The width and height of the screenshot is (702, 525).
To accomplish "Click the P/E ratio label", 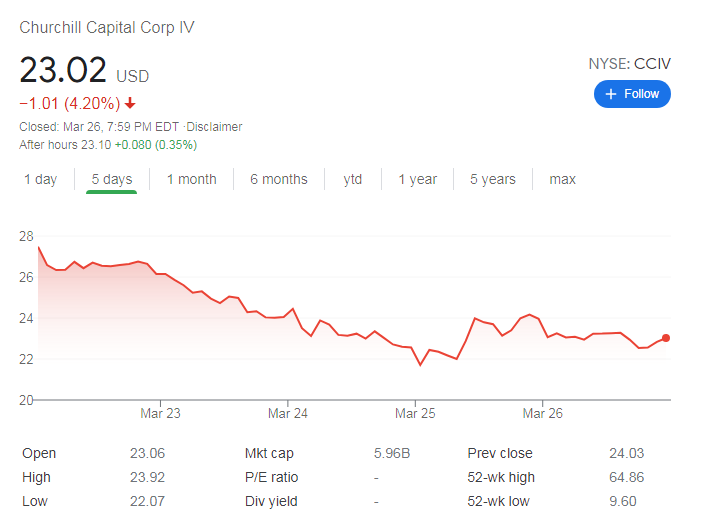I will pos(271,477).
